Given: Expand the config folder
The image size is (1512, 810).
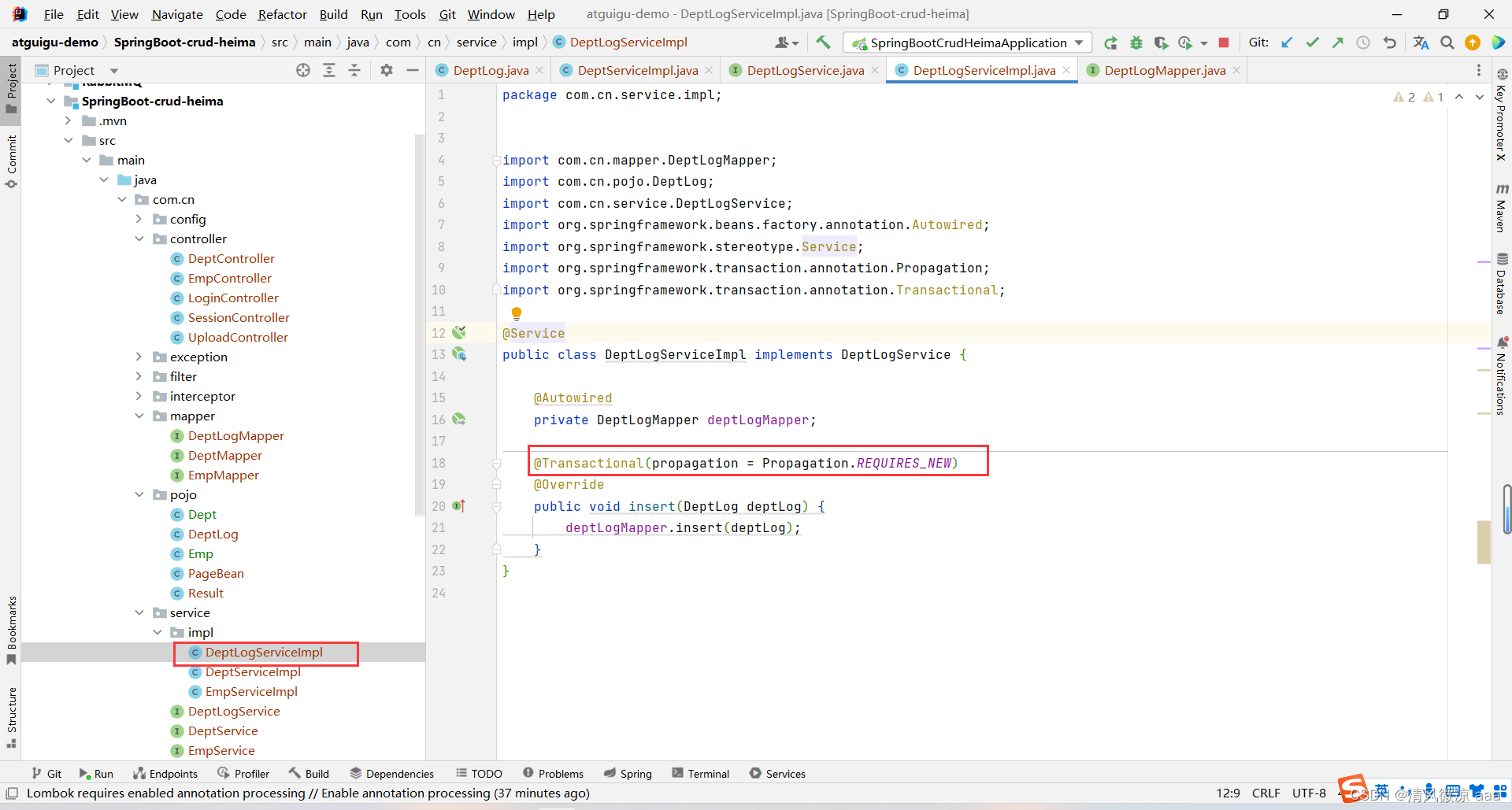Looking at the screenshot, I should [x=139, y=219].
